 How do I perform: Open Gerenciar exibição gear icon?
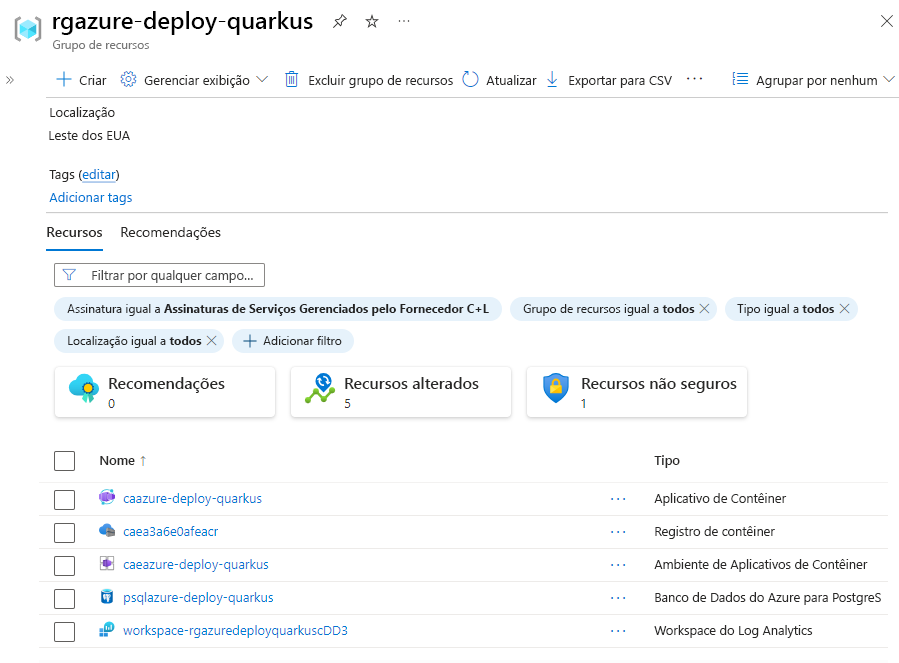pyautogui.click(x=129, y=79)
